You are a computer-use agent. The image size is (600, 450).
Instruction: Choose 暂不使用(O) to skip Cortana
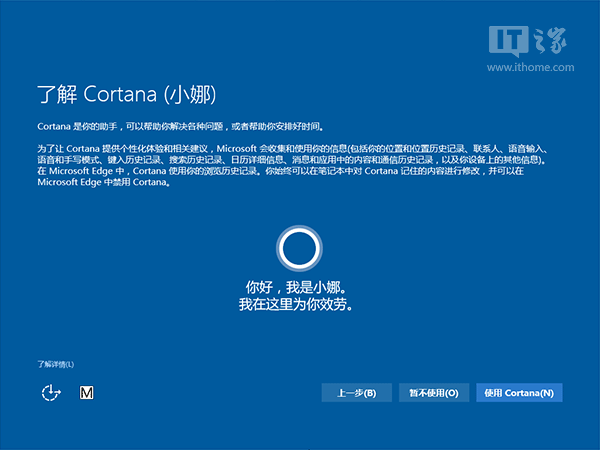434,393
